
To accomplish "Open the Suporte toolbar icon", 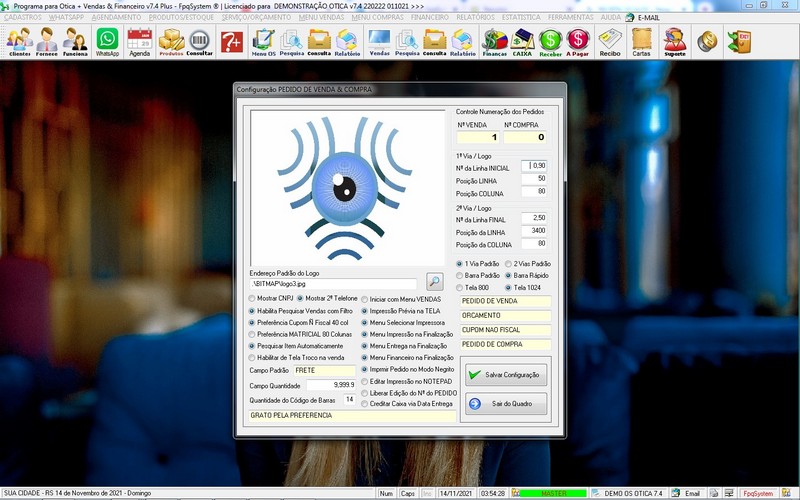I will (675, 42).
